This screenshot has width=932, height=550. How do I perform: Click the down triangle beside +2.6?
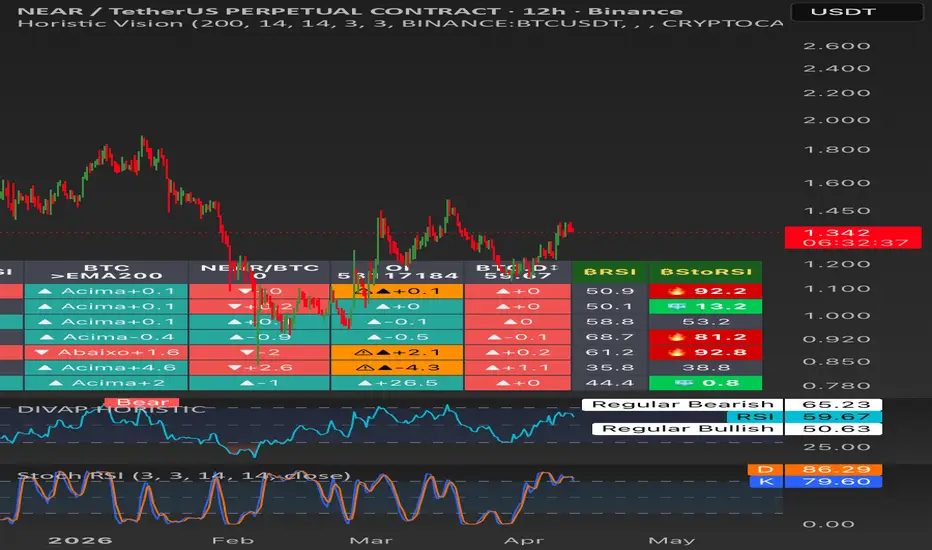point(235,368)
